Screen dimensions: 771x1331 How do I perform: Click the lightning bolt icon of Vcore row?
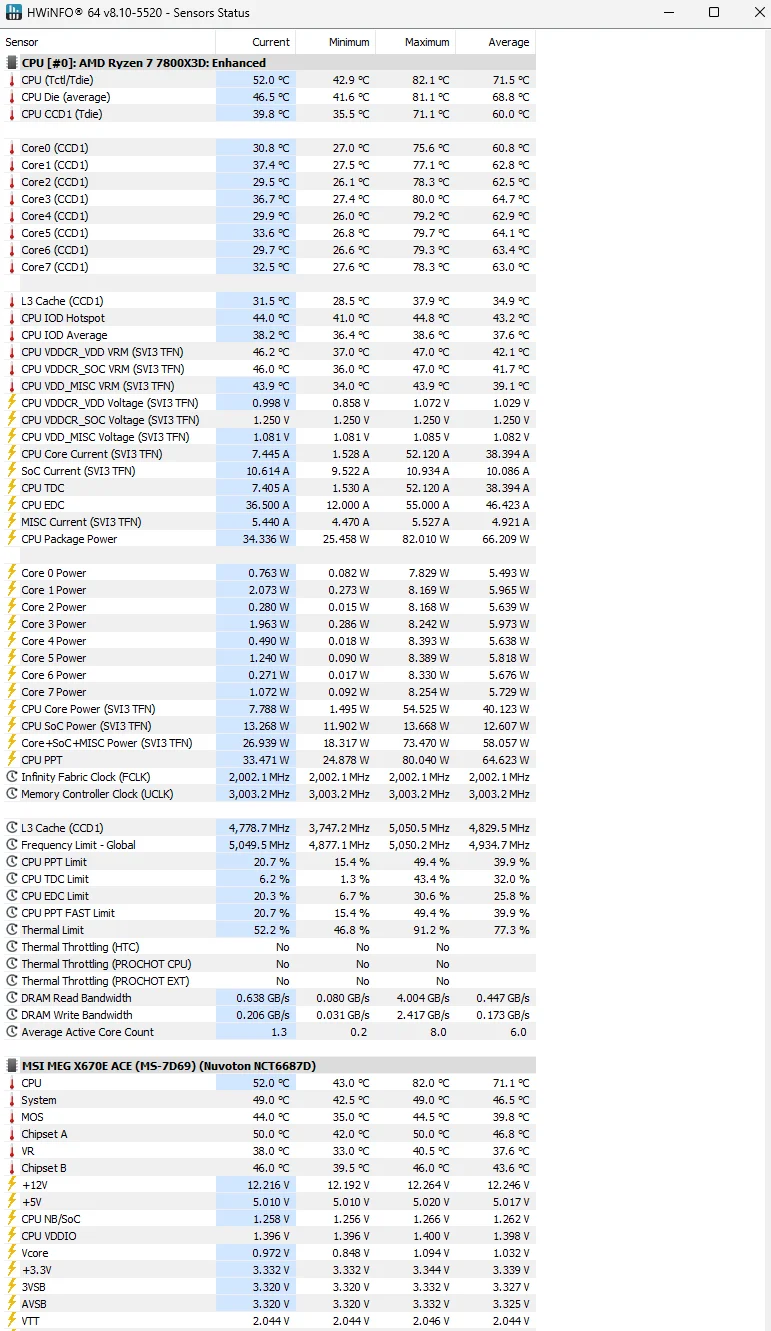(12, 1253)
